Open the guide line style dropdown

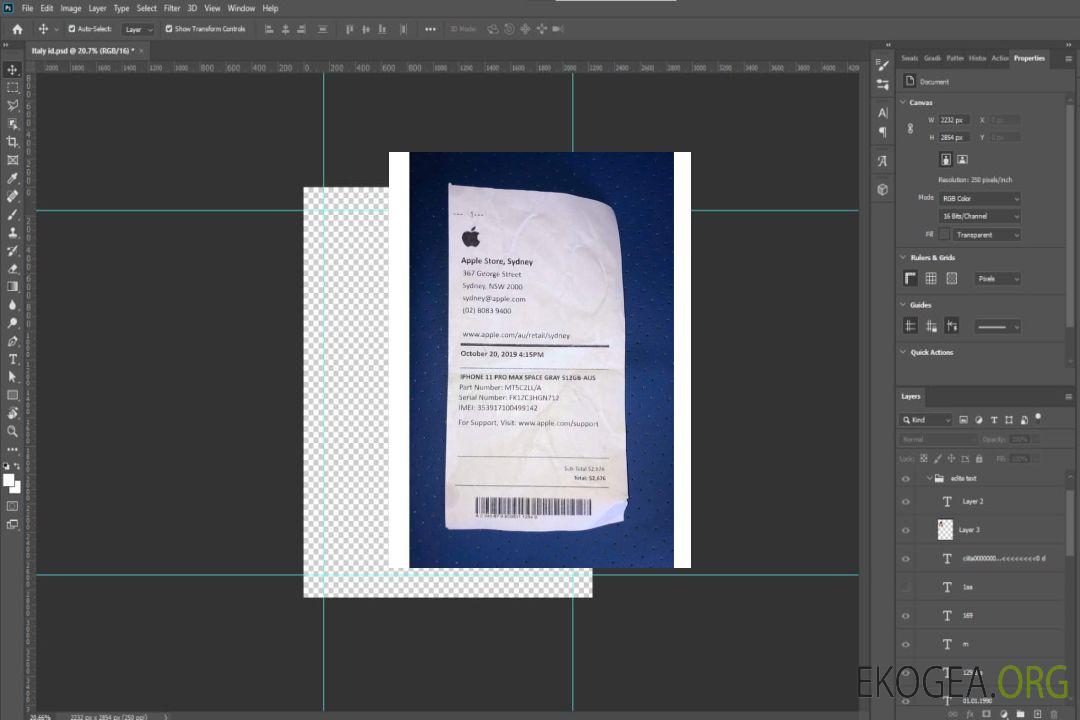click(997, 327)
